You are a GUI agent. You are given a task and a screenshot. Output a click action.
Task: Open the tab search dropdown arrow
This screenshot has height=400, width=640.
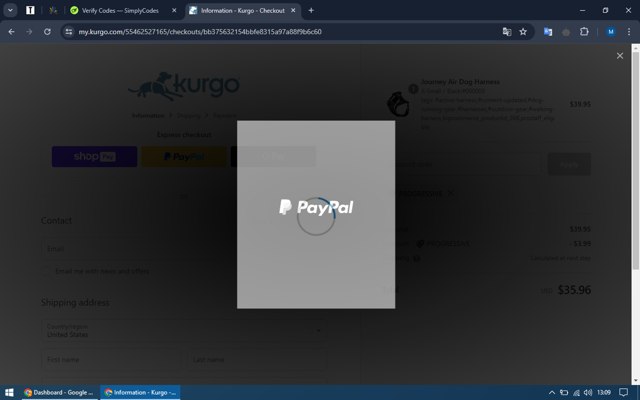point(10,11)
